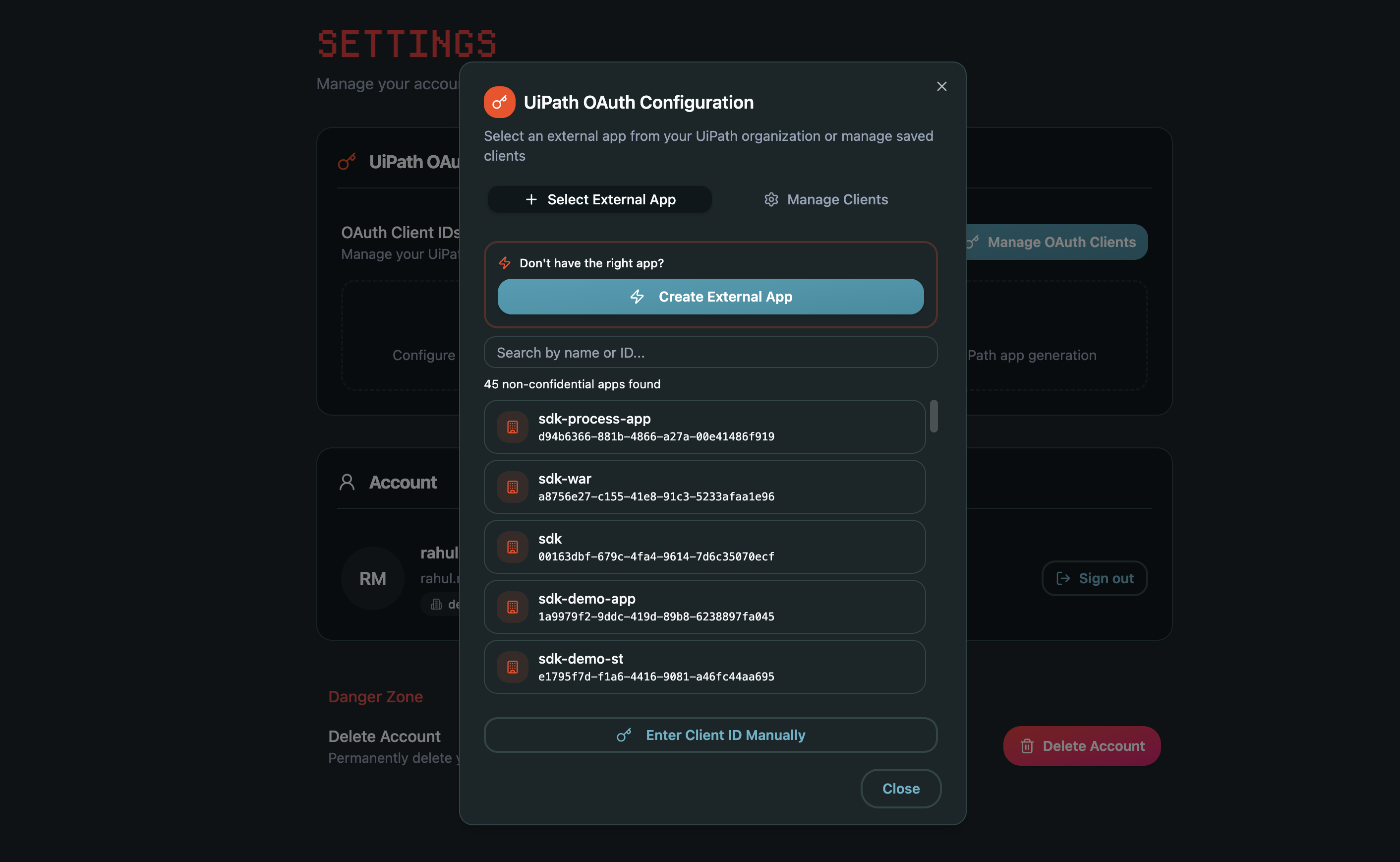Close the dialog with the X icon

coord(941,86)
